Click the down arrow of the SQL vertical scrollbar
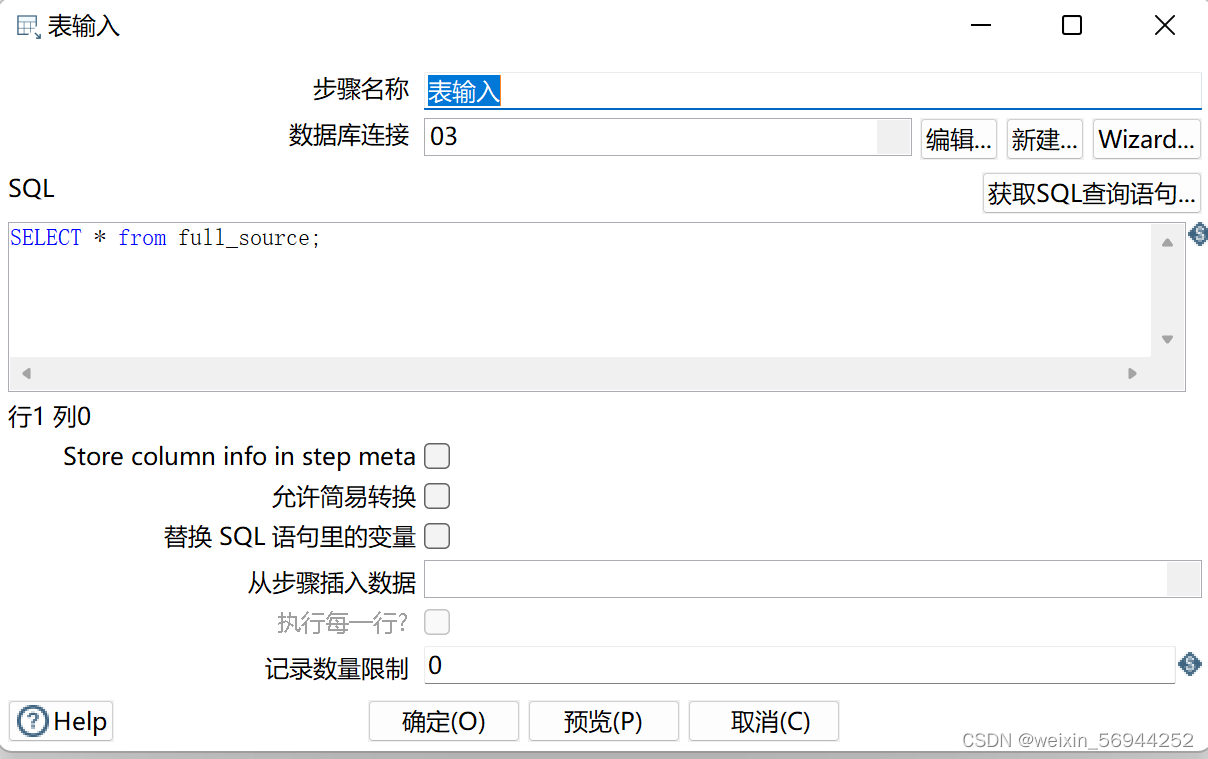 click(x=1166, y=338)
